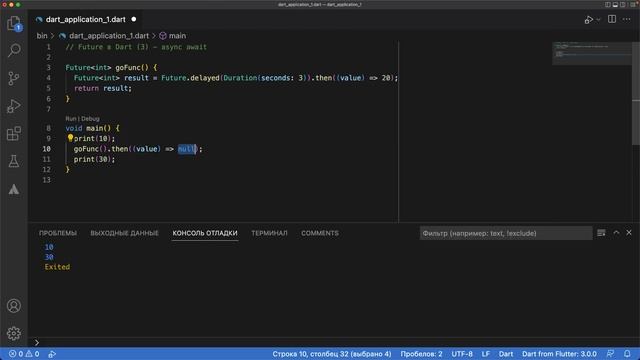This screenshot has height=360, width=640.
Task: Toggle primary sidebar layout icon in title bar
Action: [x=608, y=4]
